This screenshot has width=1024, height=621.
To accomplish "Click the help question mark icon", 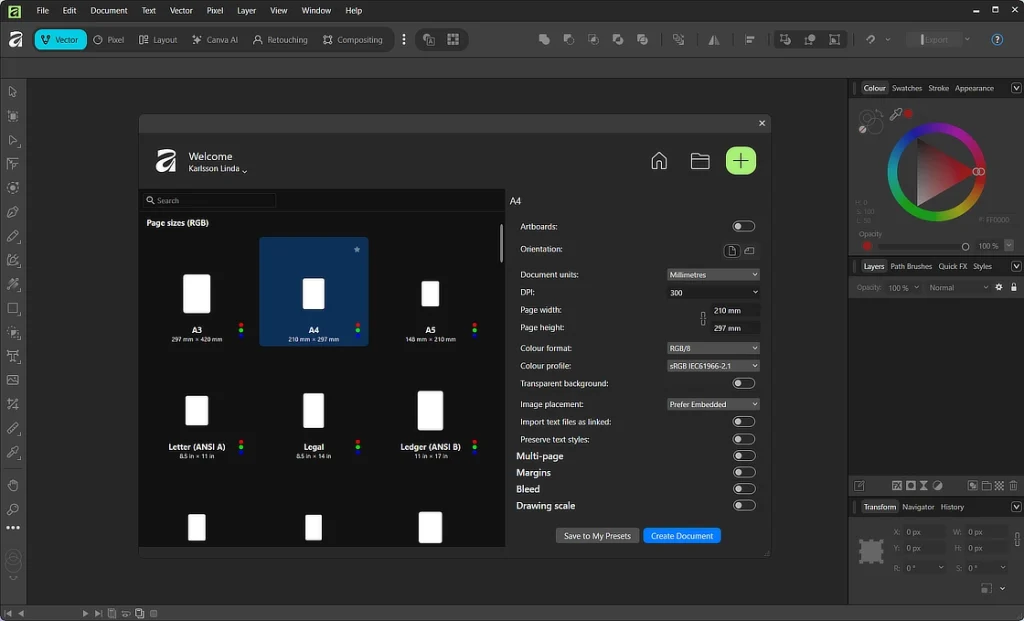I will point(997,40).
